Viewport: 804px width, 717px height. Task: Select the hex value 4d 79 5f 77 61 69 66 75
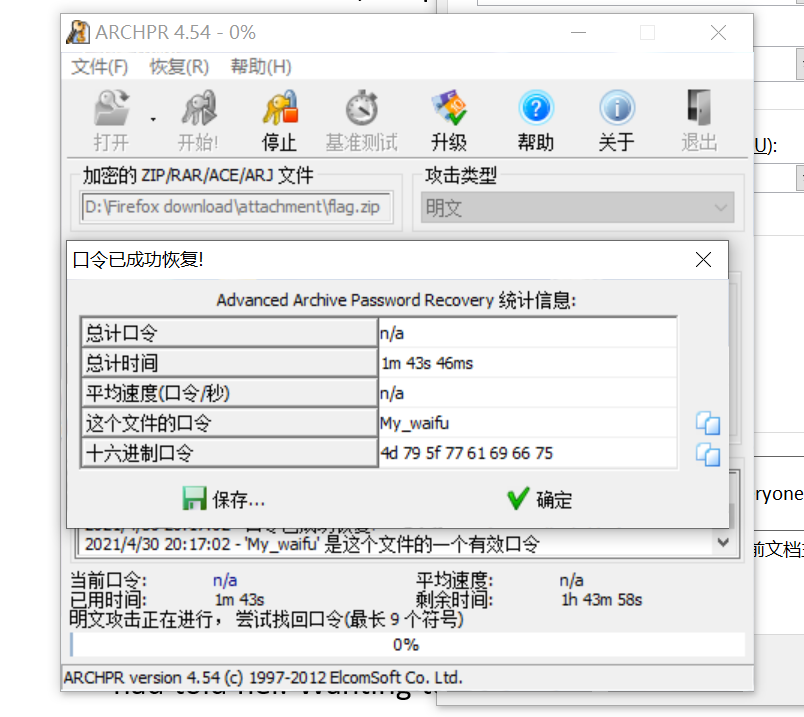click(x=528, y=453)
